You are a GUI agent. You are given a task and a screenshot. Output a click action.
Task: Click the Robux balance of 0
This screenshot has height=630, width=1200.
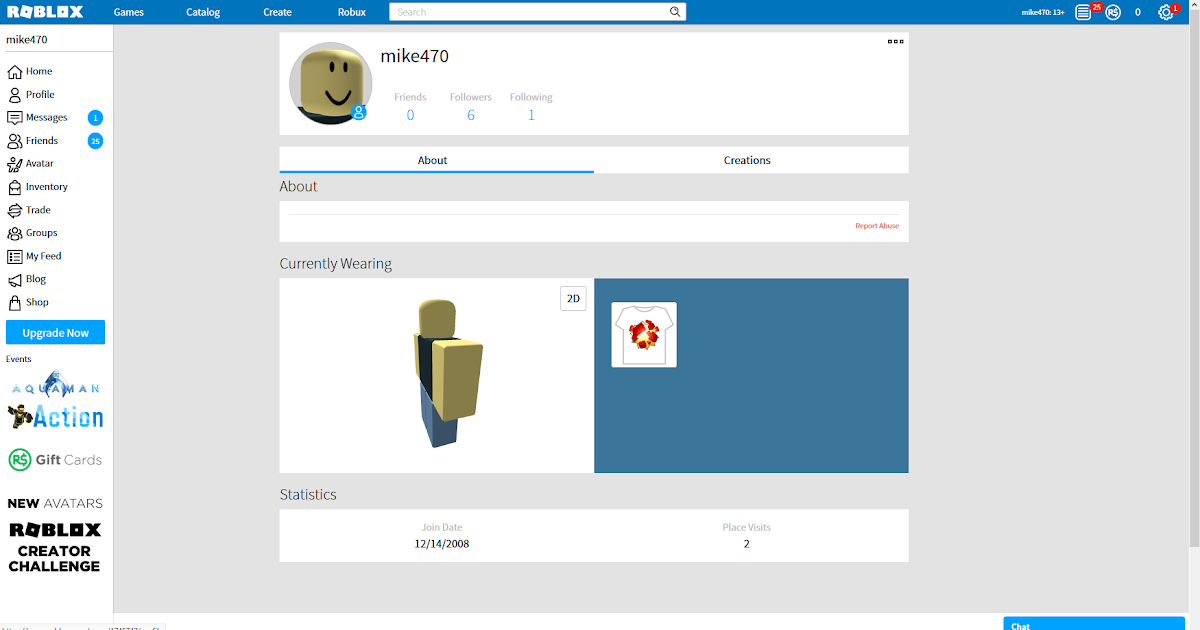click(x=1138, y=12)
